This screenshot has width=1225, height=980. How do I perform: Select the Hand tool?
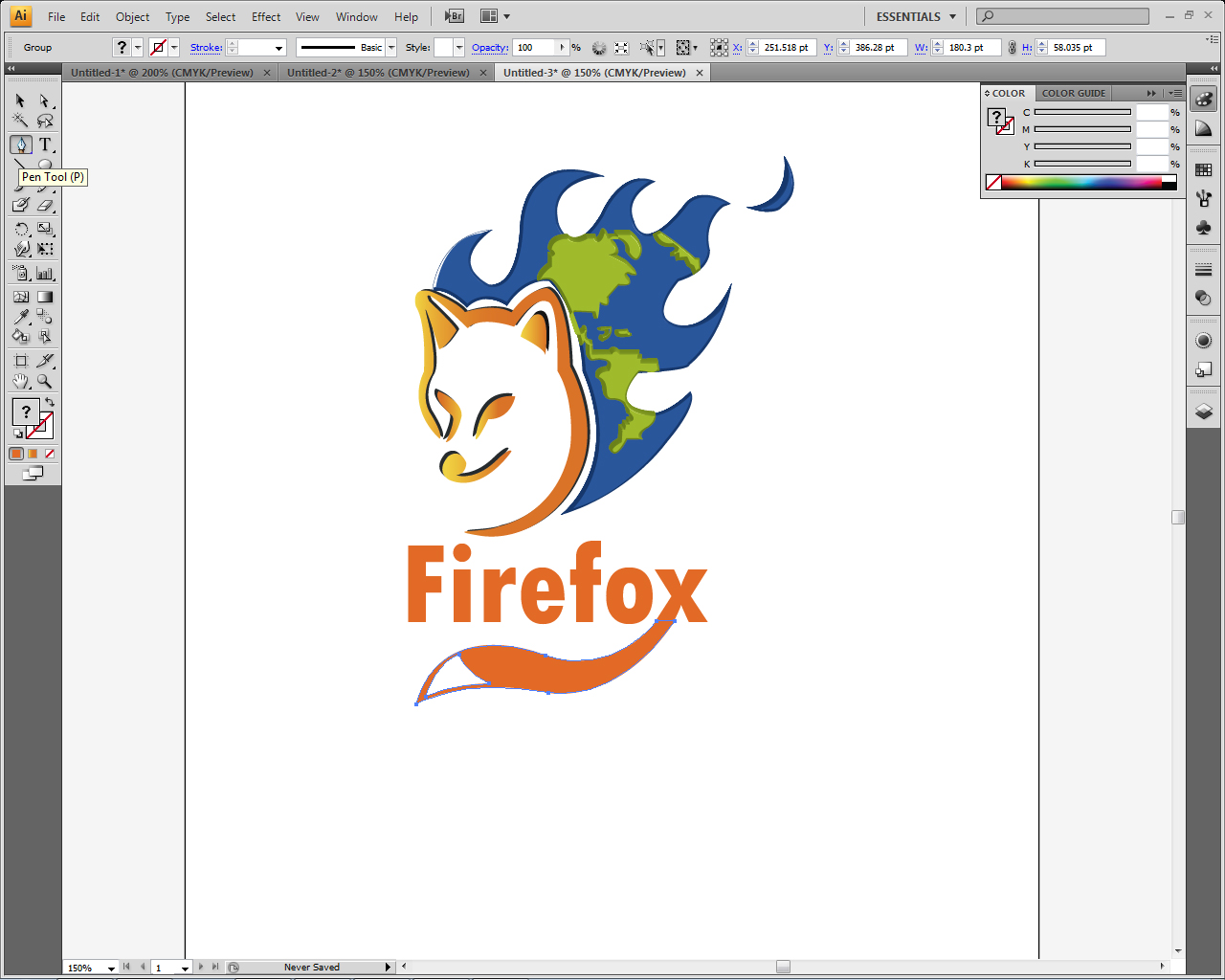coord(19,380)
